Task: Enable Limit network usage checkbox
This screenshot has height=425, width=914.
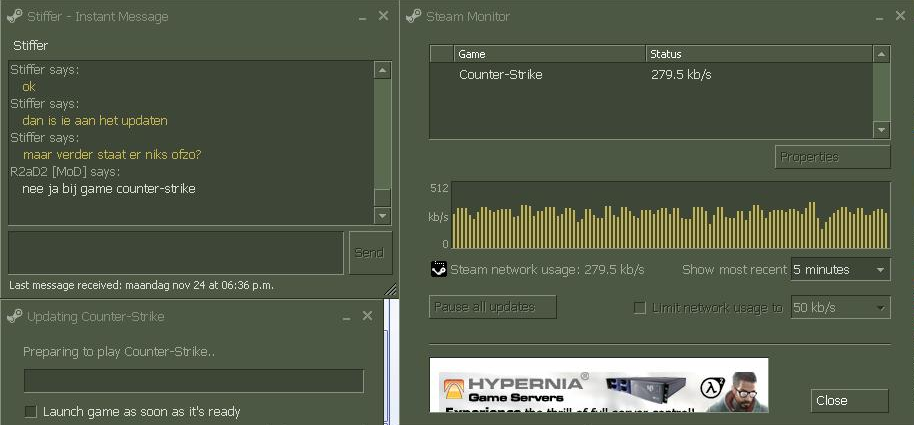Action: [x=639, y=308]
